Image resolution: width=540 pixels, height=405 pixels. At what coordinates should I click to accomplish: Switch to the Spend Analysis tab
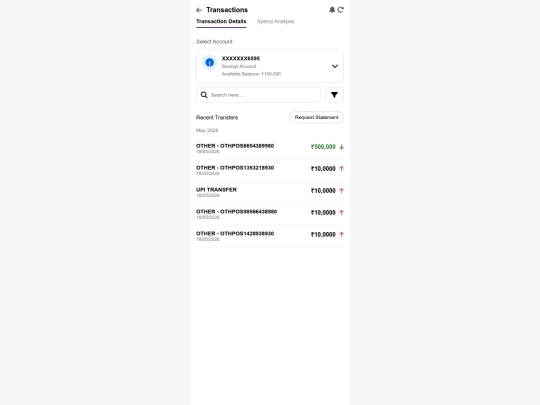pos(276,21)
